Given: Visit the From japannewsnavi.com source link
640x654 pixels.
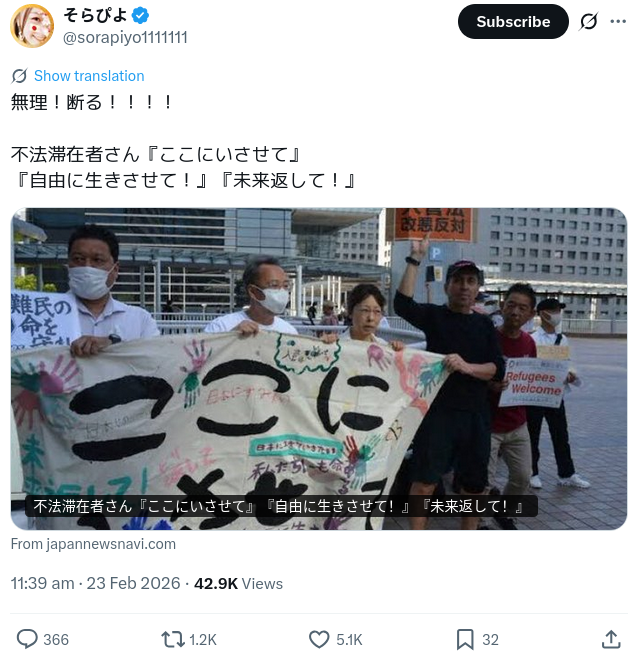Looking at the screenshot, I should (x=93, y=544).
